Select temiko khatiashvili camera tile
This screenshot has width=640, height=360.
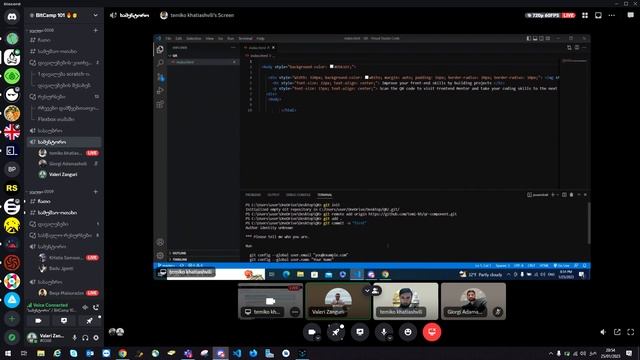point(406,301)
